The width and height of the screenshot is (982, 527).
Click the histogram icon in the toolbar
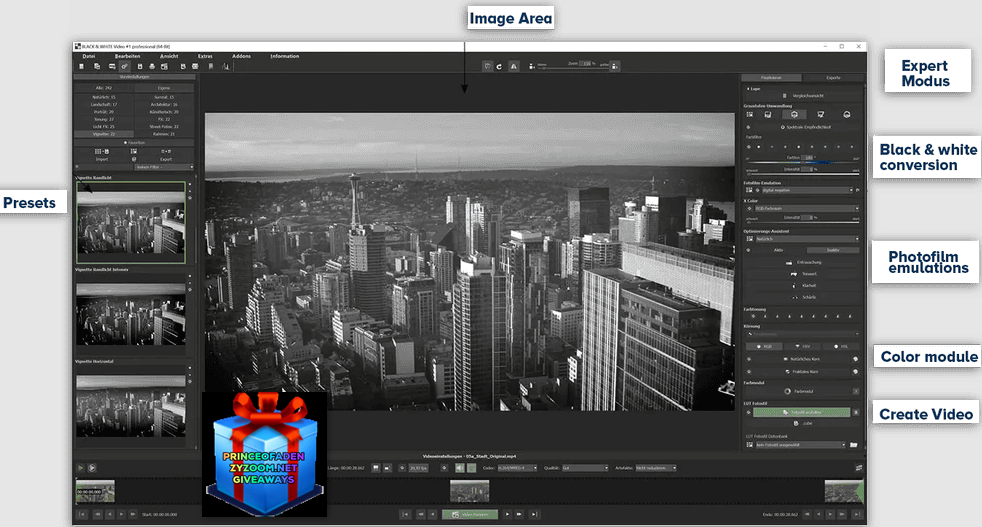pyautogui.click(x=225, y=66)
